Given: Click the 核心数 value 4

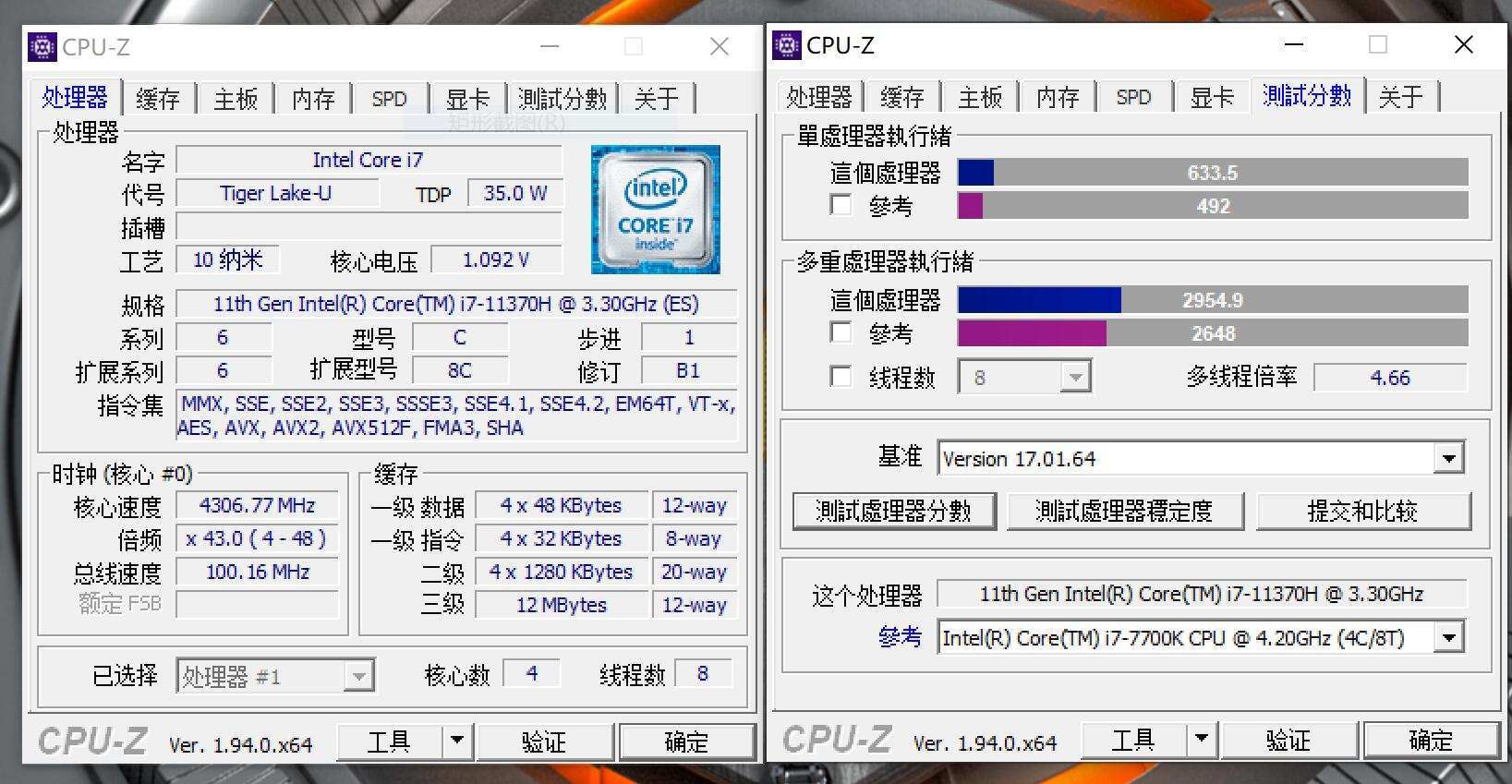Looking at the screenshot, I should point(532,673).
